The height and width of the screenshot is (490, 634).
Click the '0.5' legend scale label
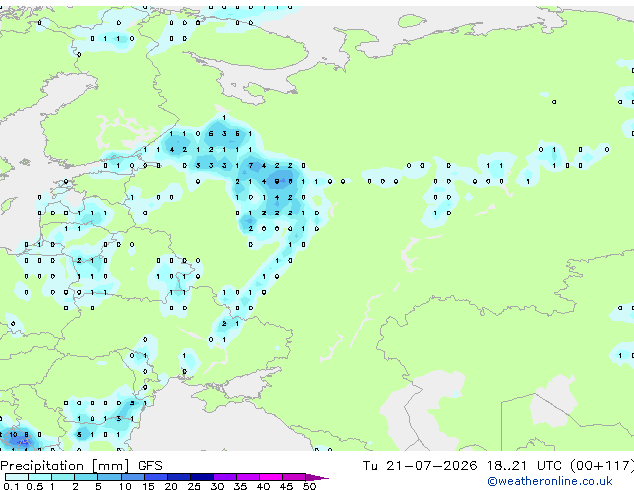[x=34, y=486]
